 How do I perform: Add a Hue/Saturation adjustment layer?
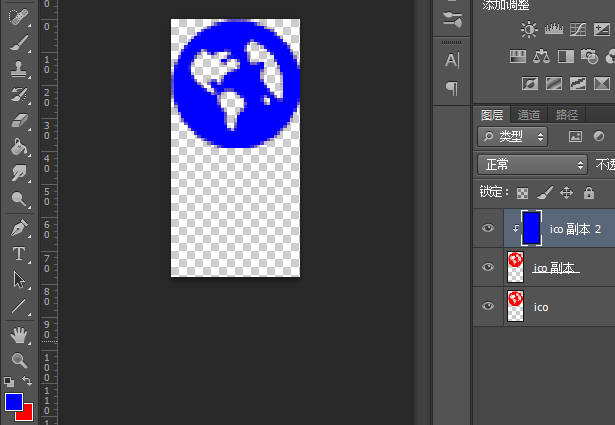tap(518, 56)
